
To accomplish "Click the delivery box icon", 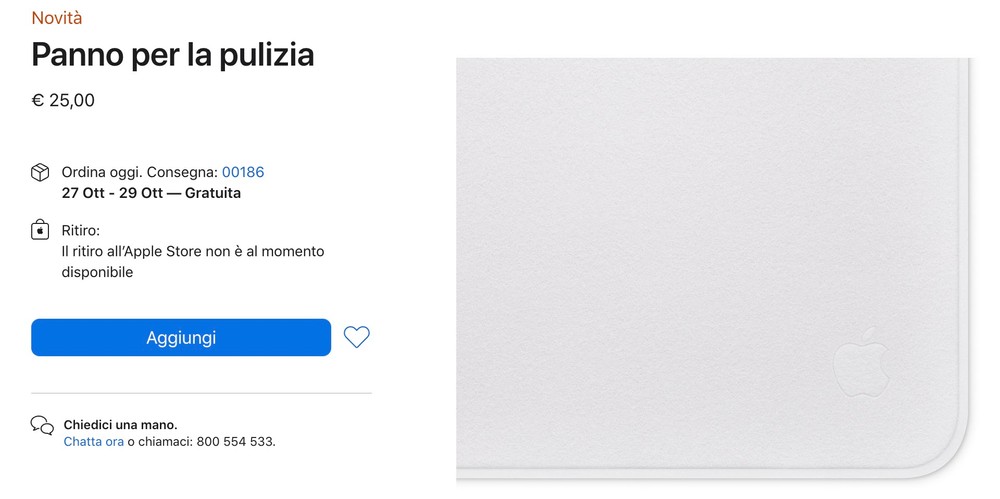I will point(40,173).
